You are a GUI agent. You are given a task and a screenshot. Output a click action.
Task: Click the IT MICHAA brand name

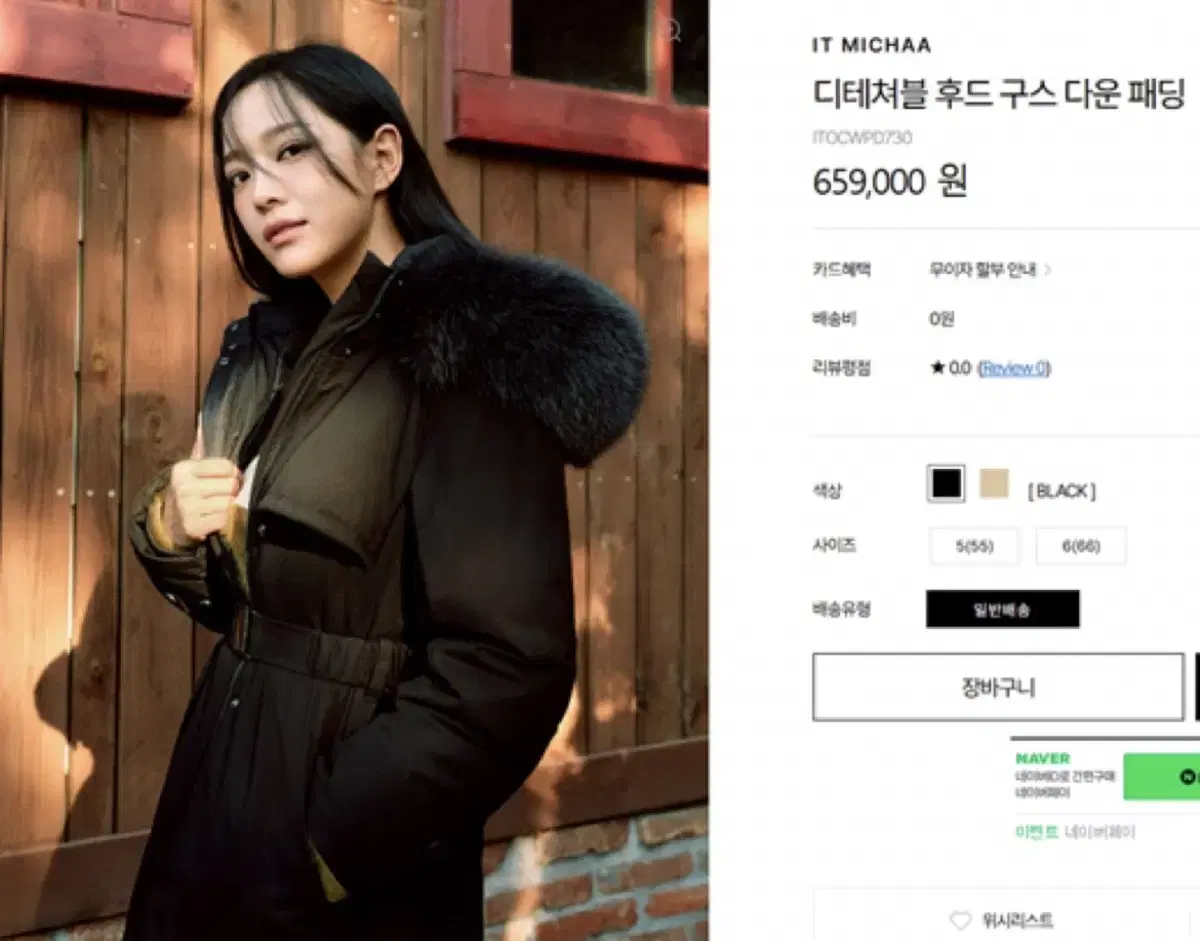click(871, 45)
